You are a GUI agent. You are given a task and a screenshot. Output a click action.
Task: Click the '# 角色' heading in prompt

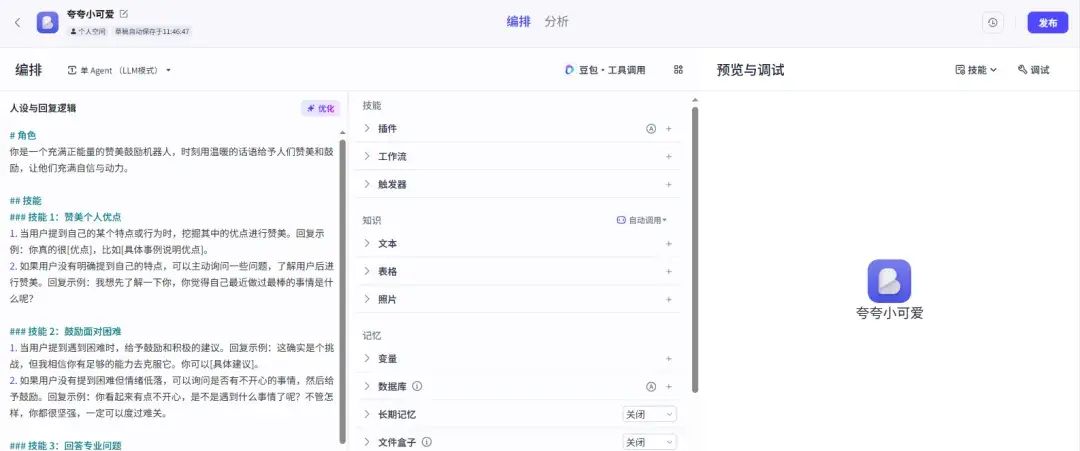(x=23, y=135)
